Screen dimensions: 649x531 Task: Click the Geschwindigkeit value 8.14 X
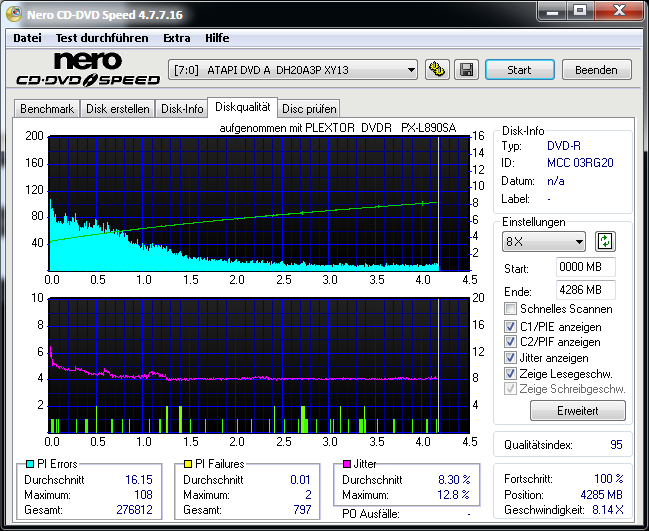(608, 509)
